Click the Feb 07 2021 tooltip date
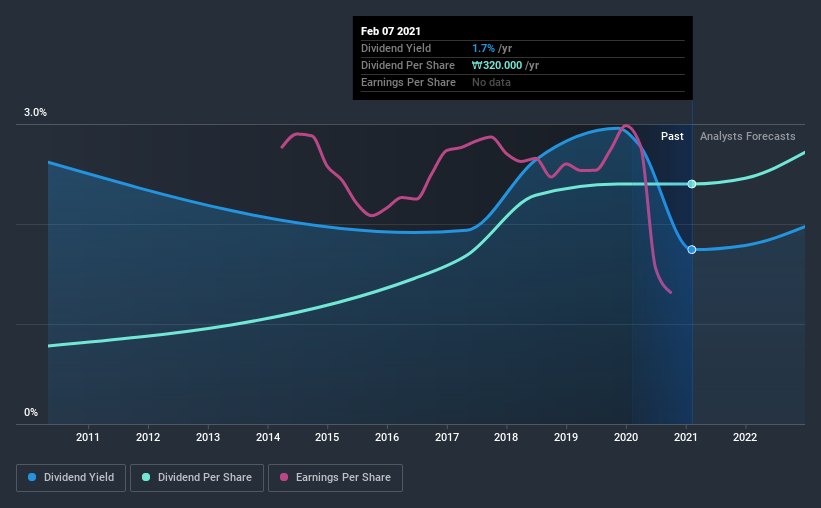Viewport: 821px width, 508px height. pos(391,31)
